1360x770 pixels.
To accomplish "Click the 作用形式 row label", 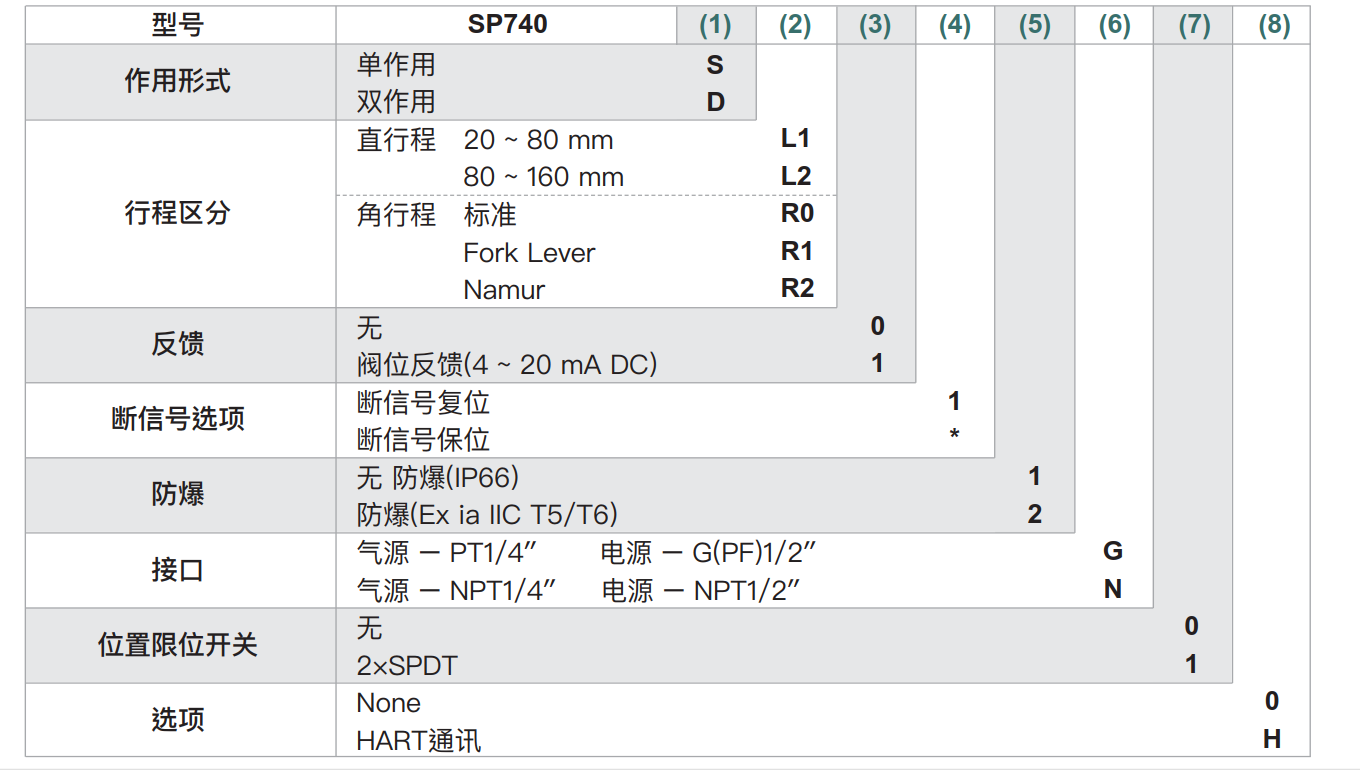I will click(178, 82).
